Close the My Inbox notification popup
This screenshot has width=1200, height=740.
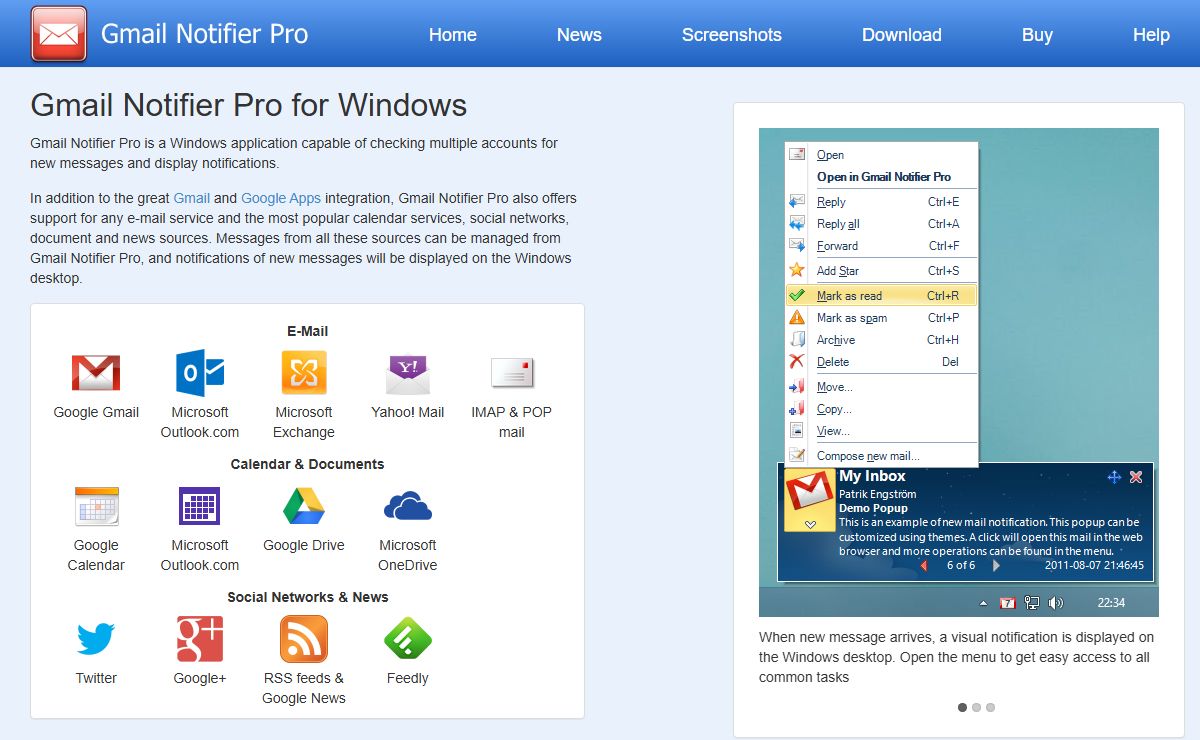coord(1136,477)
